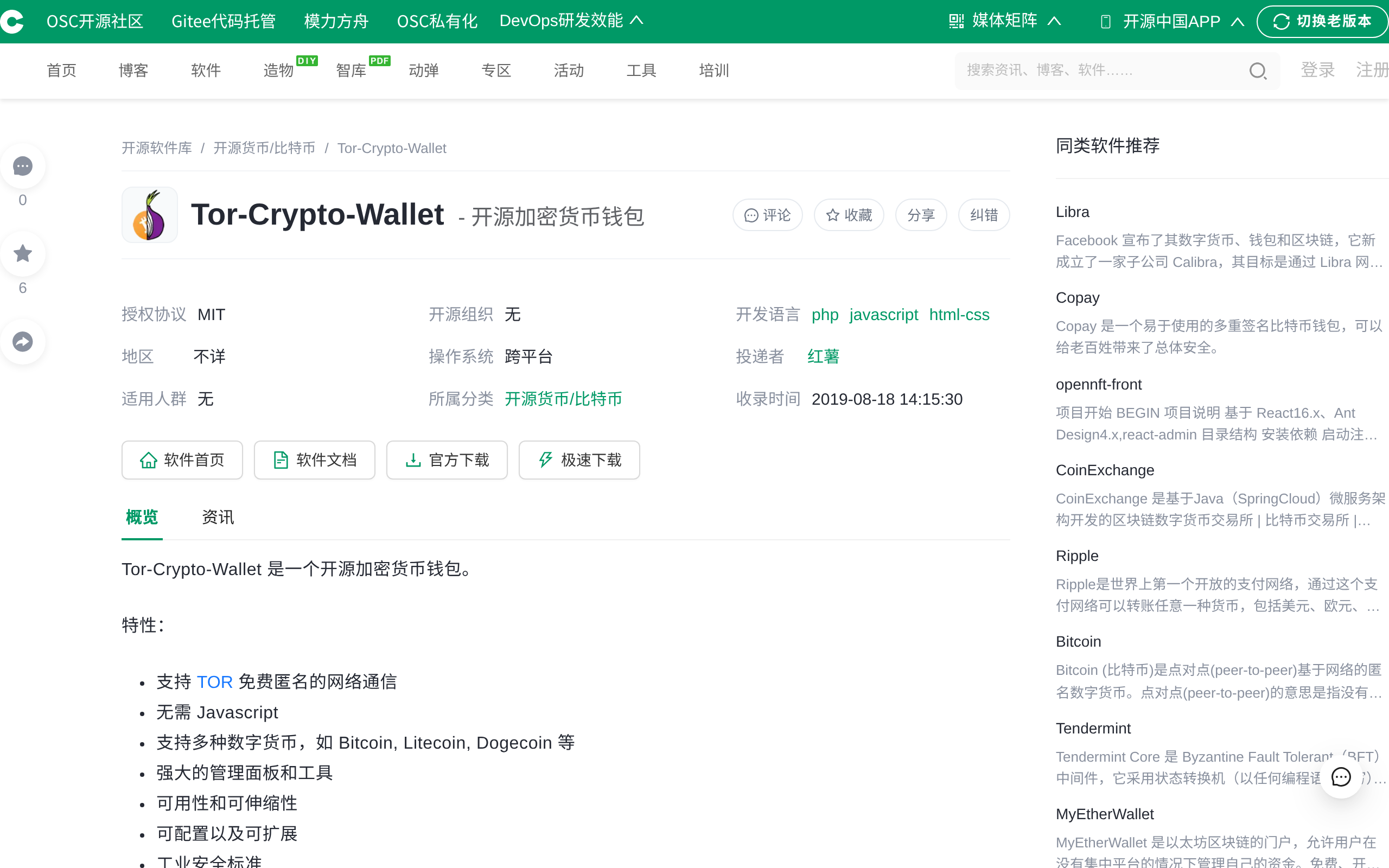Open opennft-front in recommended software
The image size is (1389, 868).
tap(1099, 384)
